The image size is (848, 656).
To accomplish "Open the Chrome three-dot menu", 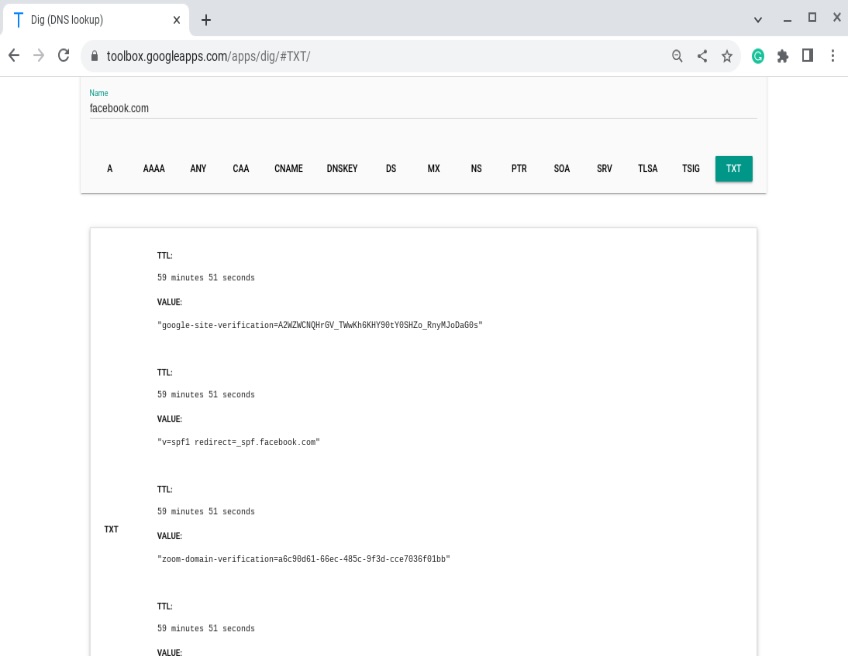I will point(833,56).
